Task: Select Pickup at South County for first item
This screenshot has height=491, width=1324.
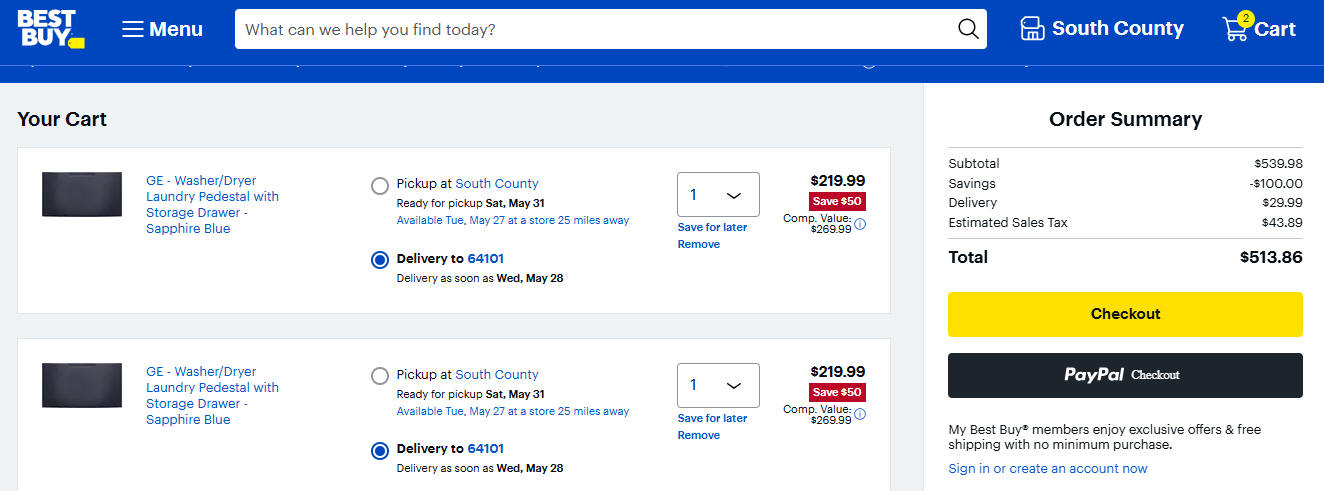Action: tap(380, 185)
